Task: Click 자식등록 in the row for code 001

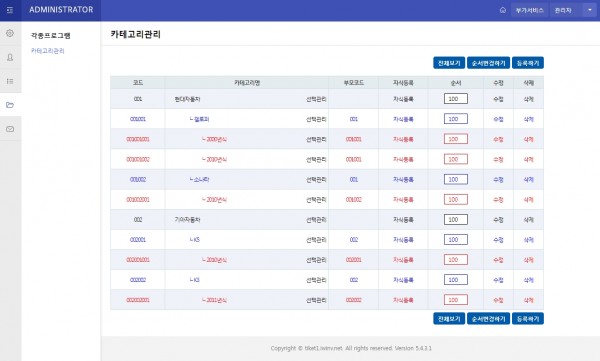Action: tap(403, 99)
